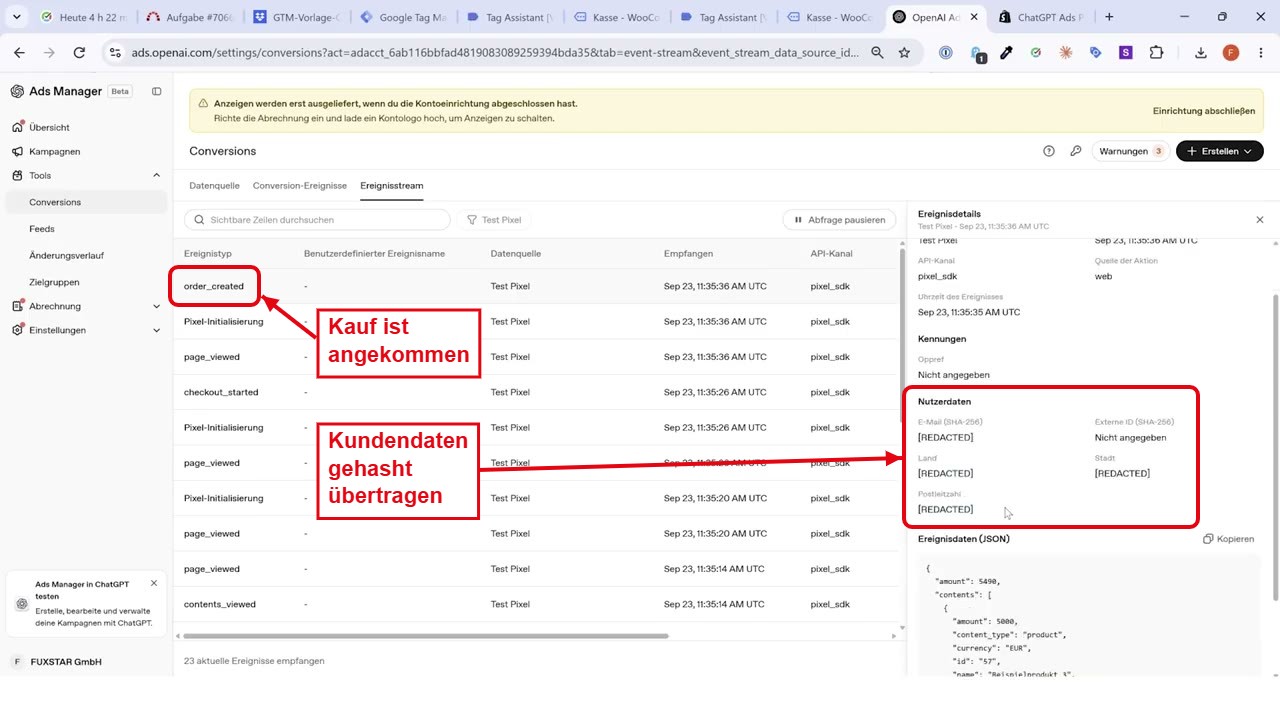
Task: Click the zoom magnifier icon in the address bar
Action: [x=877, y=53]
